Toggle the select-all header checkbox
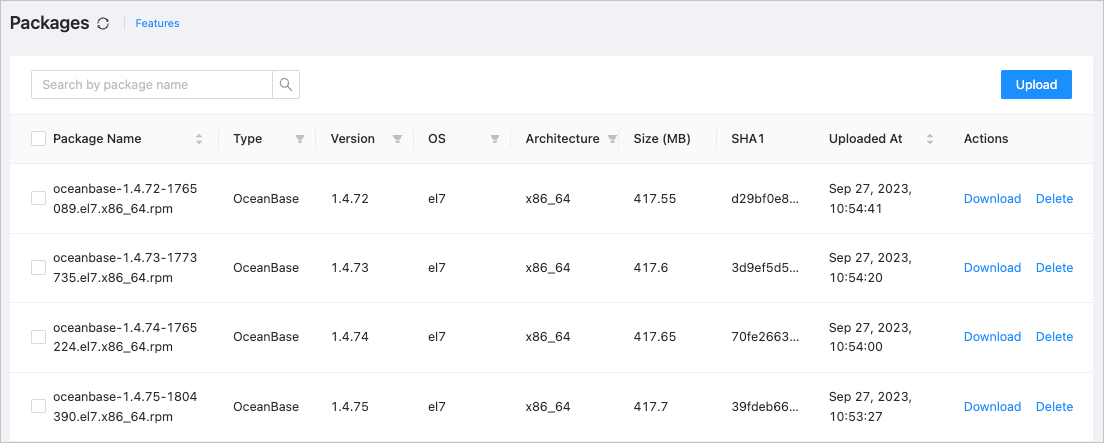 coord(38,139)
